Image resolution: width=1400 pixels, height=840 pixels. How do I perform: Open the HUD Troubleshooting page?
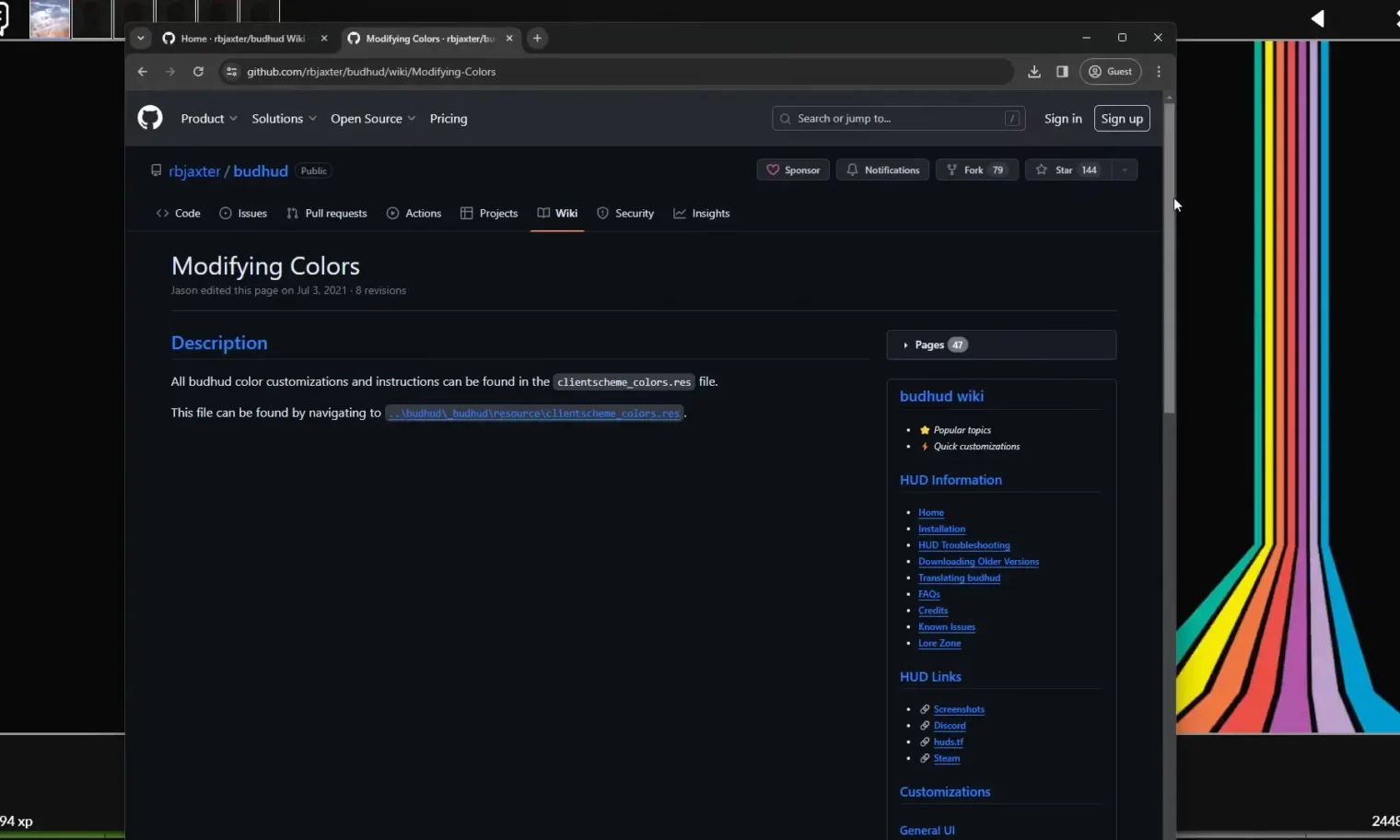(x=963, y=545)
